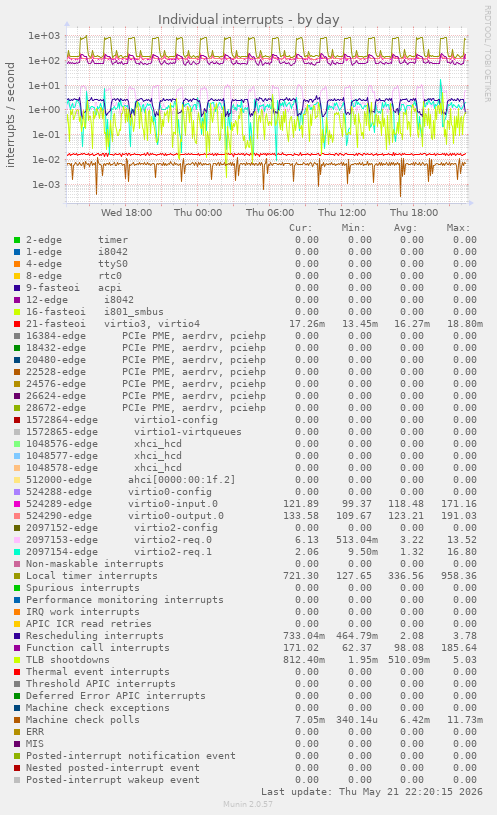497x815 pixels.
Task: Click the red swatch for 21-fasteoi virtio3
Action: point(17,324)
